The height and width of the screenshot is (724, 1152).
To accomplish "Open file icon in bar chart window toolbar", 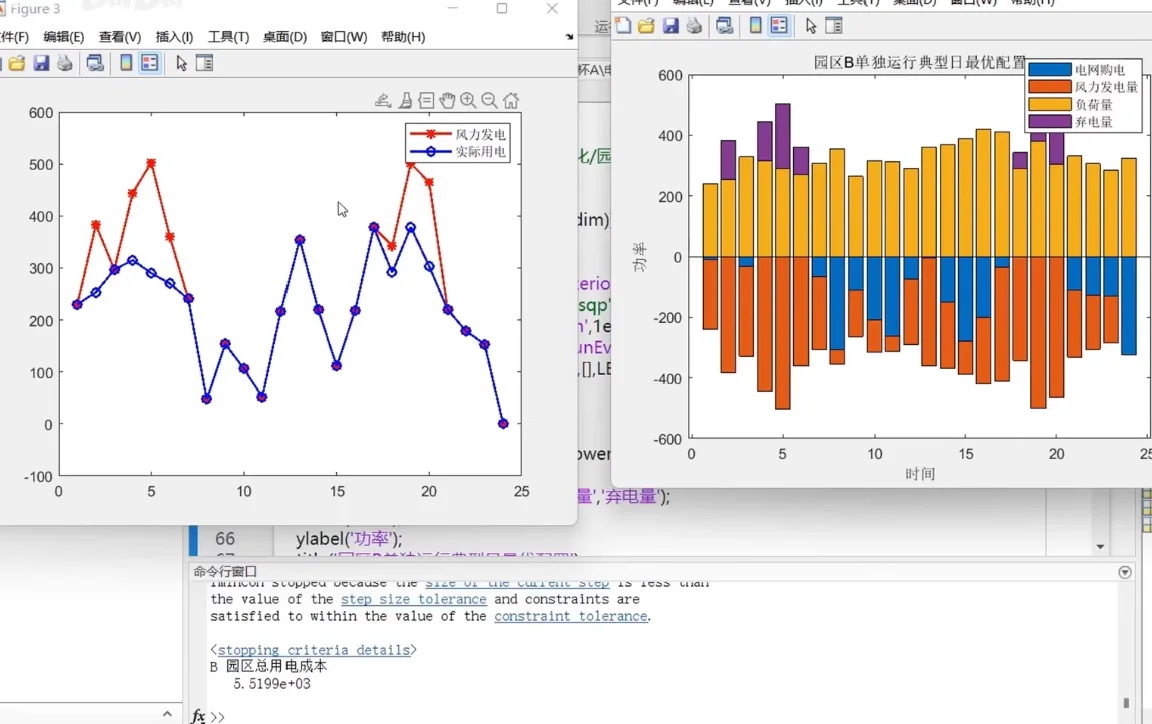I will click(647, 26).
